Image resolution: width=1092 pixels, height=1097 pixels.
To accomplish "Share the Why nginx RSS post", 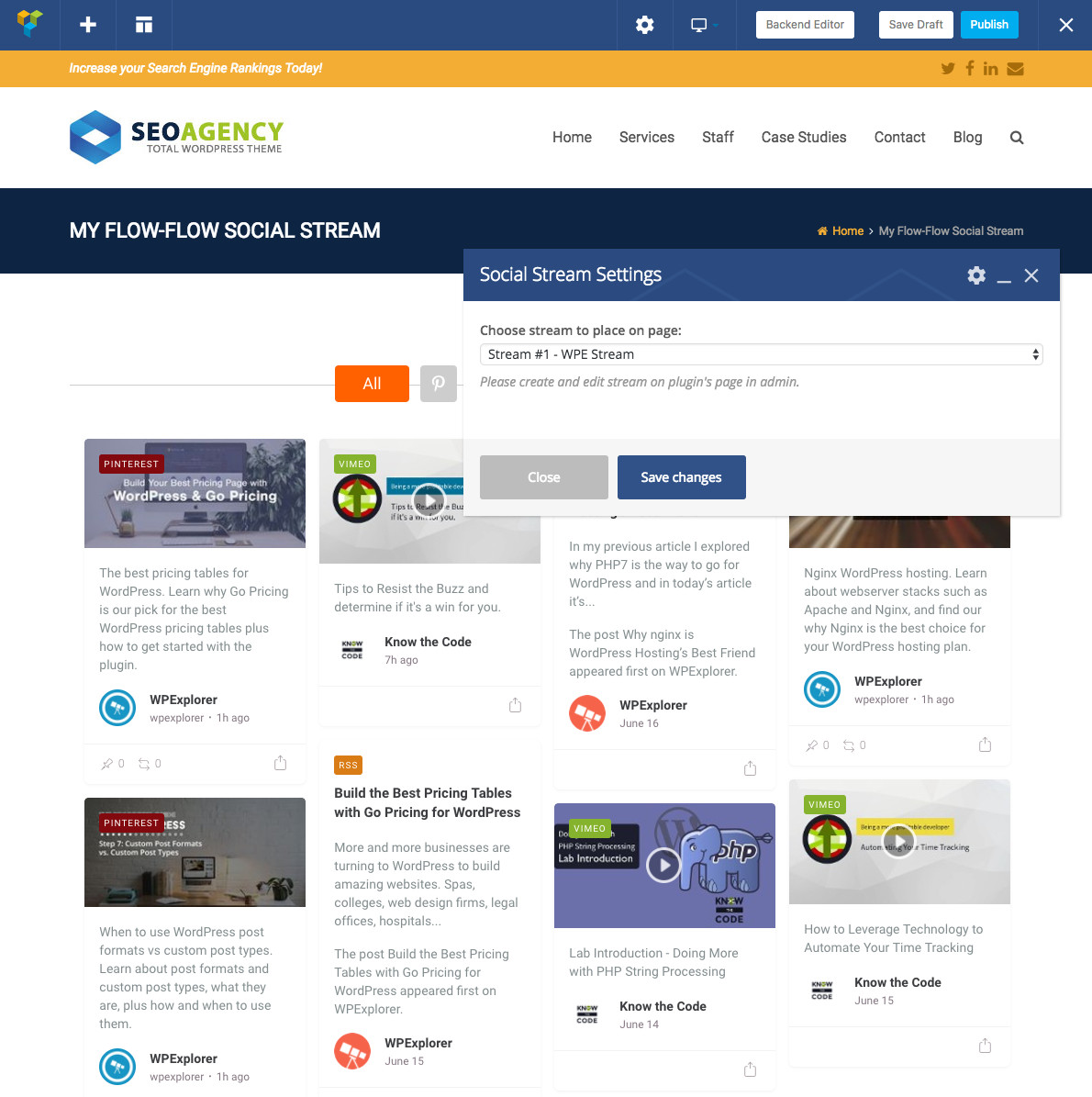I will tap(750, 768).
